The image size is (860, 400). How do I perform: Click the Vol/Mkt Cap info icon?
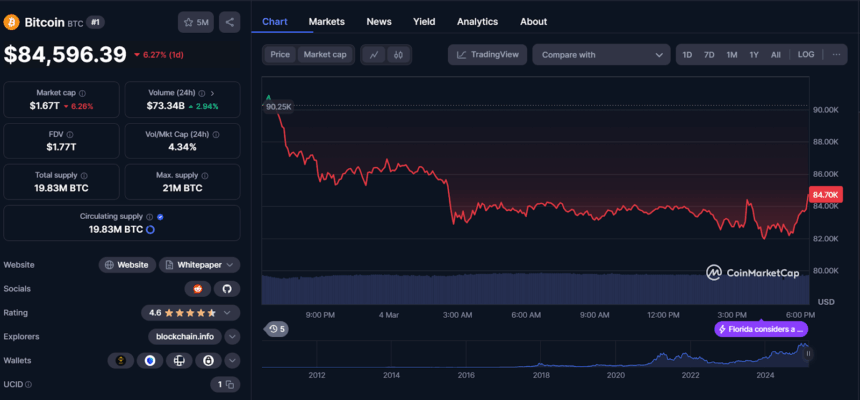tap(216, 134)
